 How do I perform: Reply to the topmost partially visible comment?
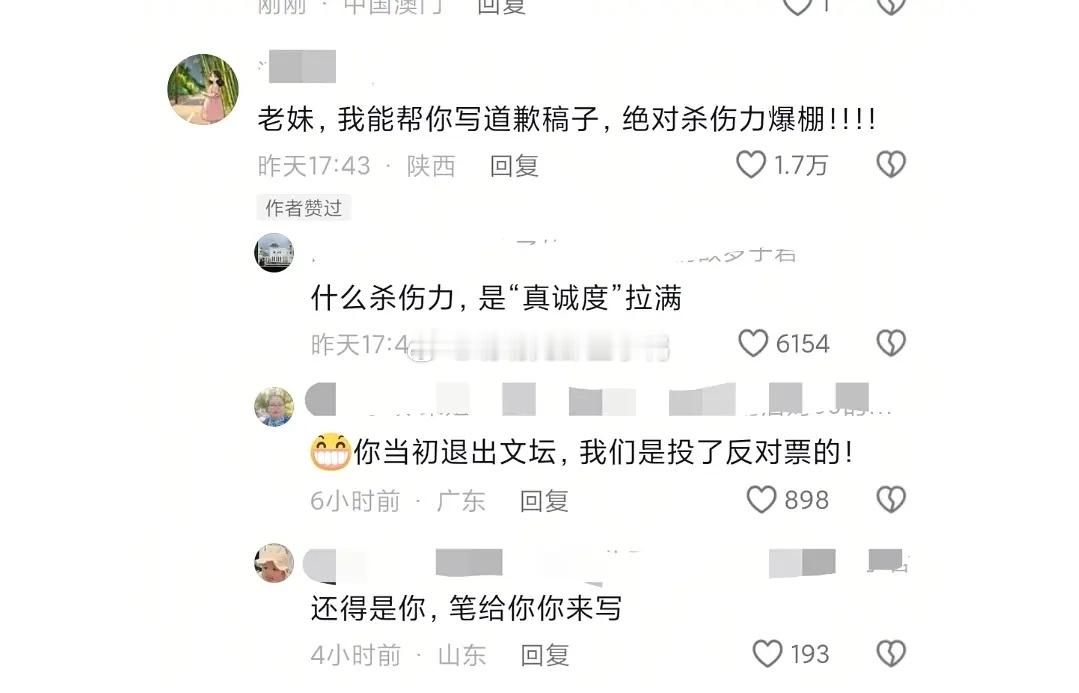click(x=502, y=6)
